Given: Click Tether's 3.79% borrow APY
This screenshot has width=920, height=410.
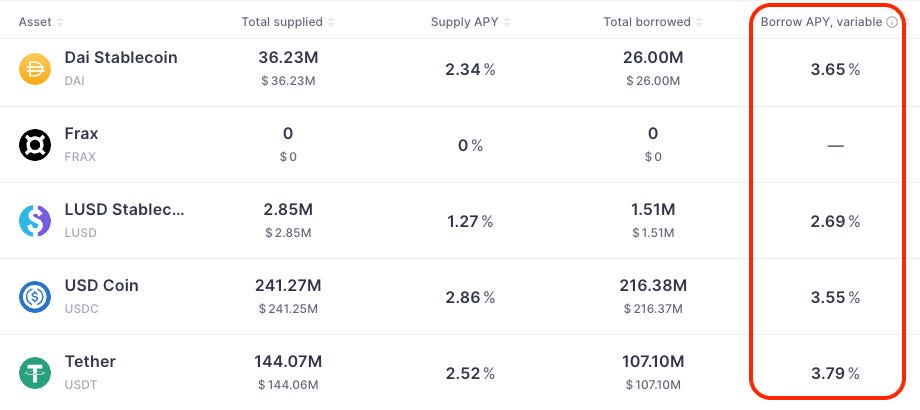Looking at the screenshot, I should [x=835, y=374].
